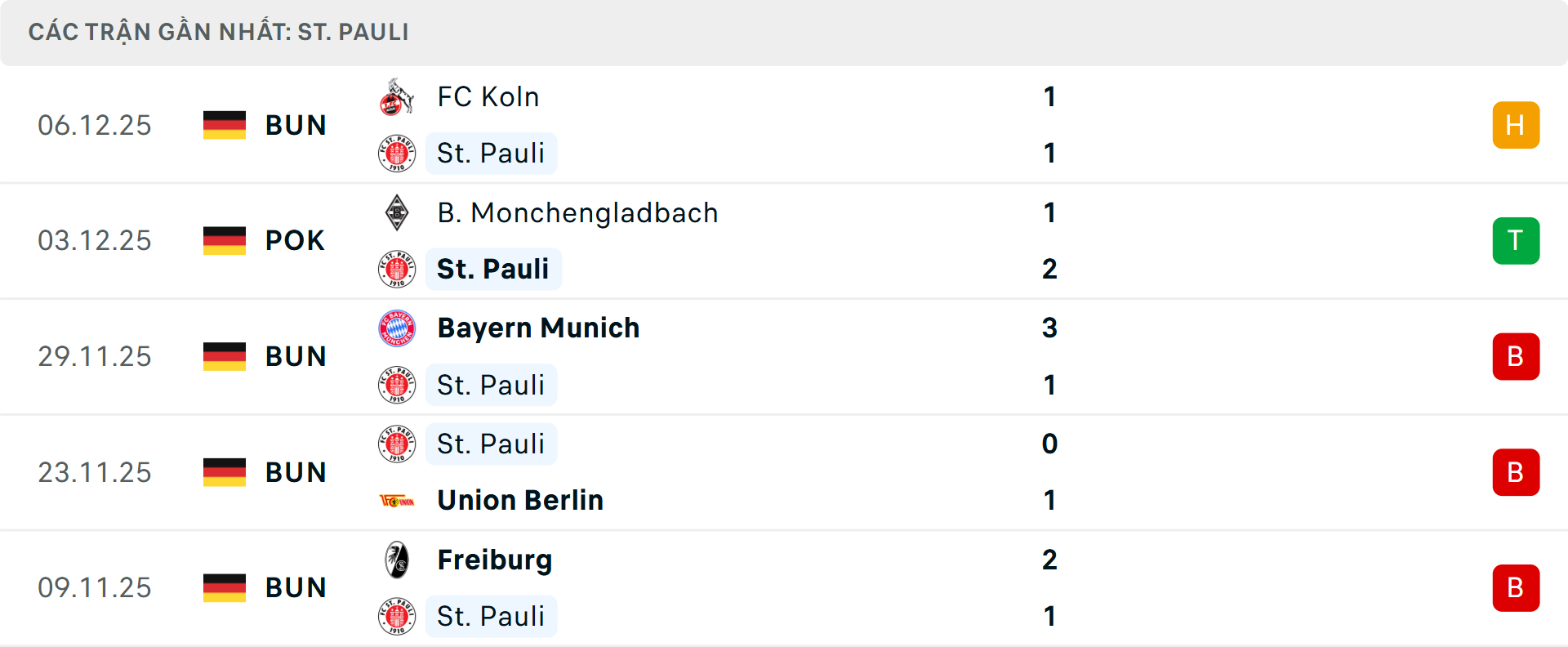Click the German flag beside the POK match

pyautogui.click(x=225, y=240)
